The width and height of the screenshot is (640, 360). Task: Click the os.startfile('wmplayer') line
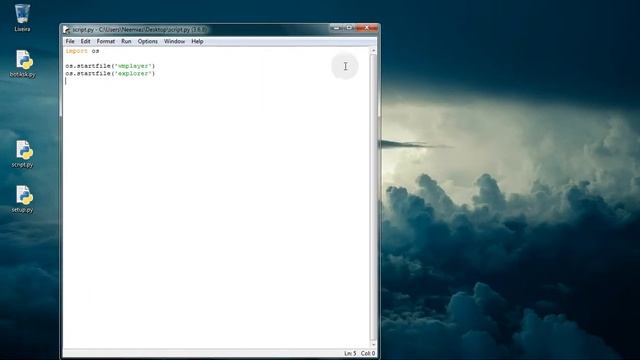pyautogui.click(x=110, y=66)
